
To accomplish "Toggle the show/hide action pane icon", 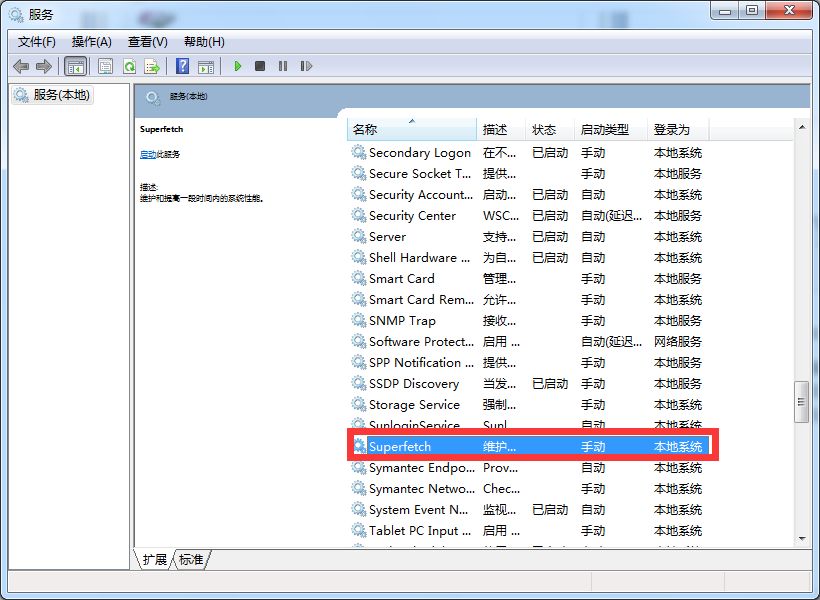I will (206, 66).
